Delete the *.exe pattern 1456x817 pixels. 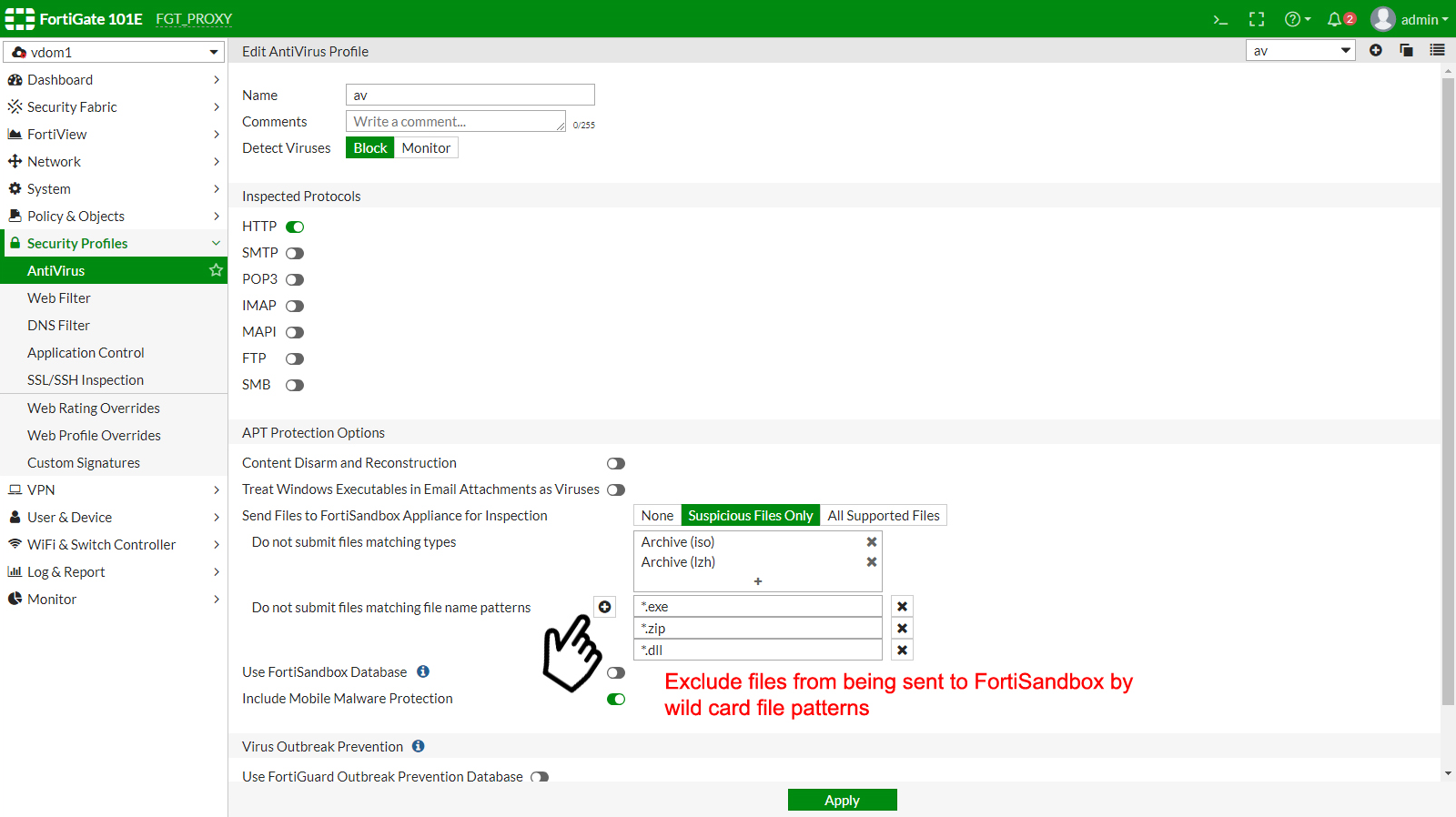point(902,607)
